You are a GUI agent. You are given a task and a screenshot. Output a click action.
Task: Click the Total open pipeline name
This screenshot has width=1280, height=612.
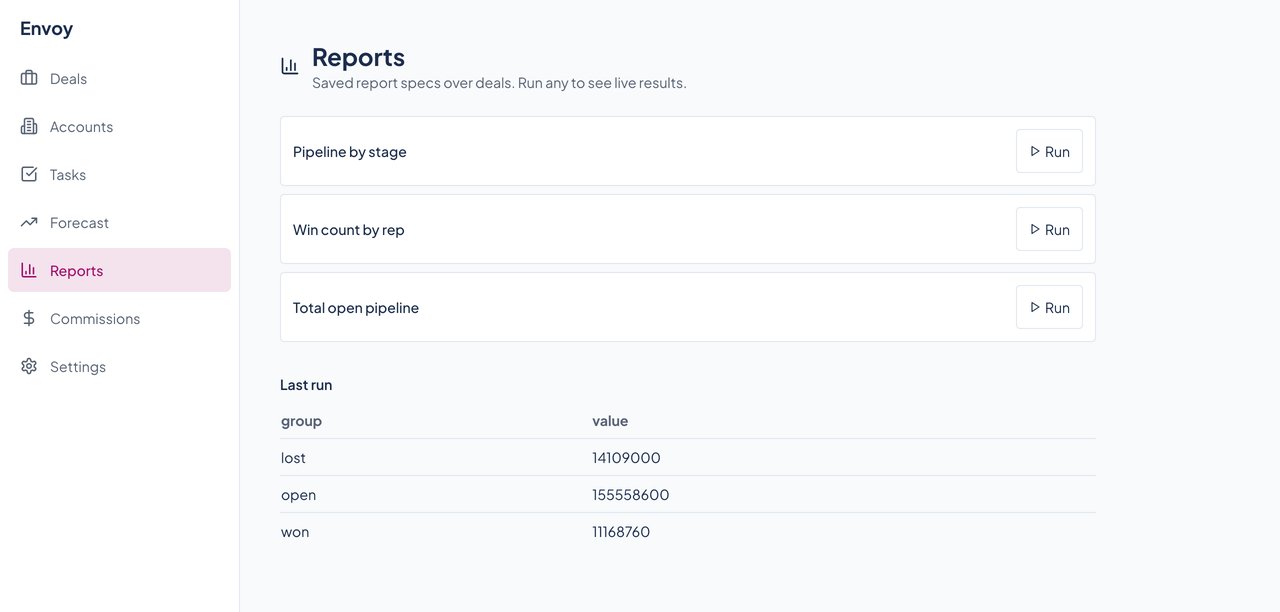pos(356,308)
